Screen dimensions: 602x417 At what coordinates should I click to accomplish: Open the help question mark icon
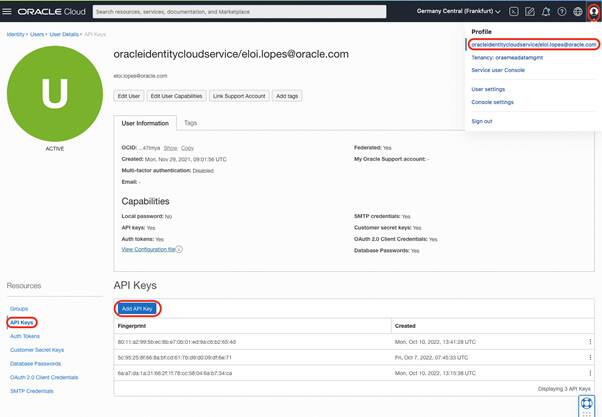pyautogui.click(x=562, y=12)
